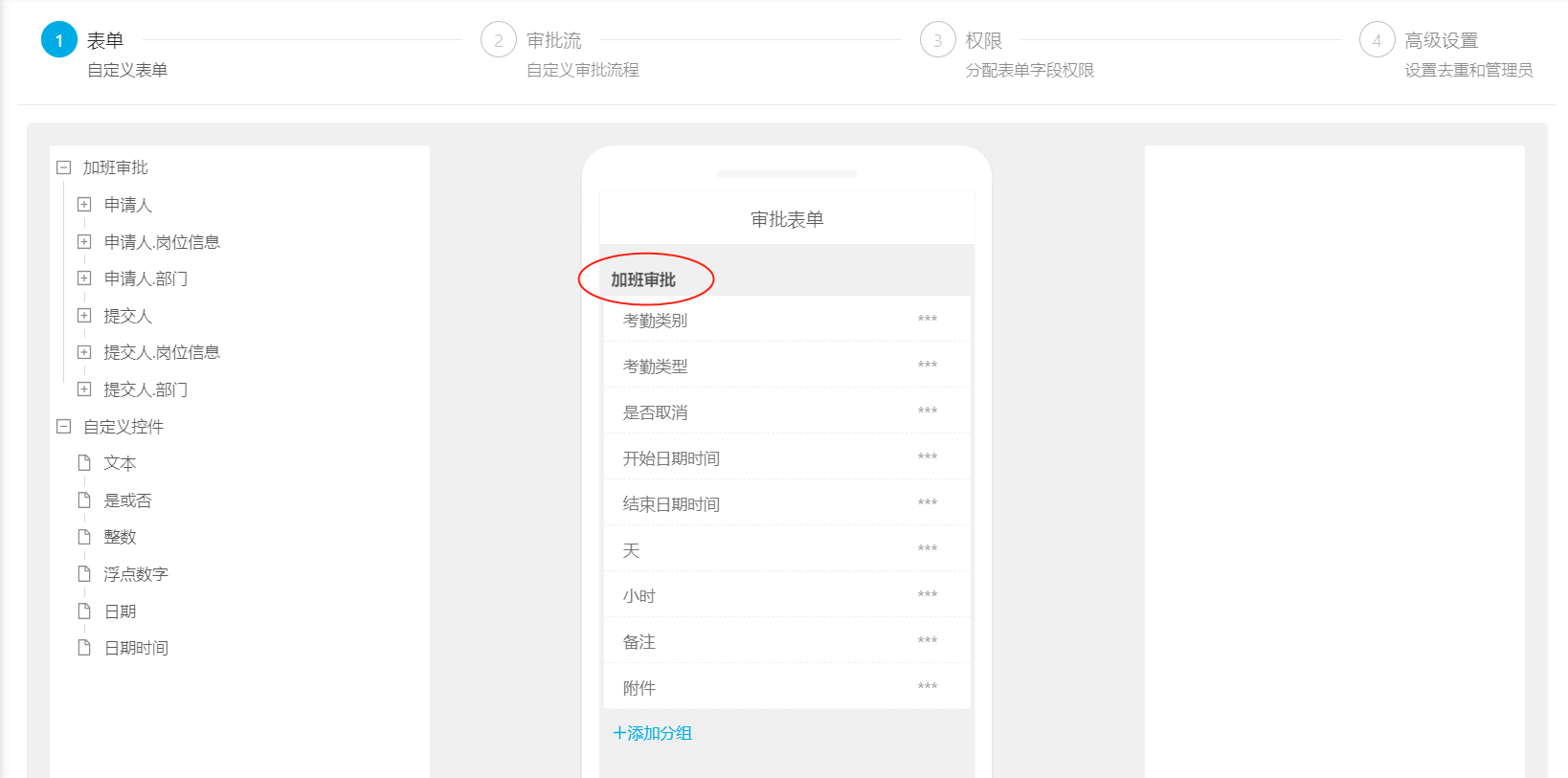
Task: Collapse the 加班审批 tree node
Action: click(64, 167)
